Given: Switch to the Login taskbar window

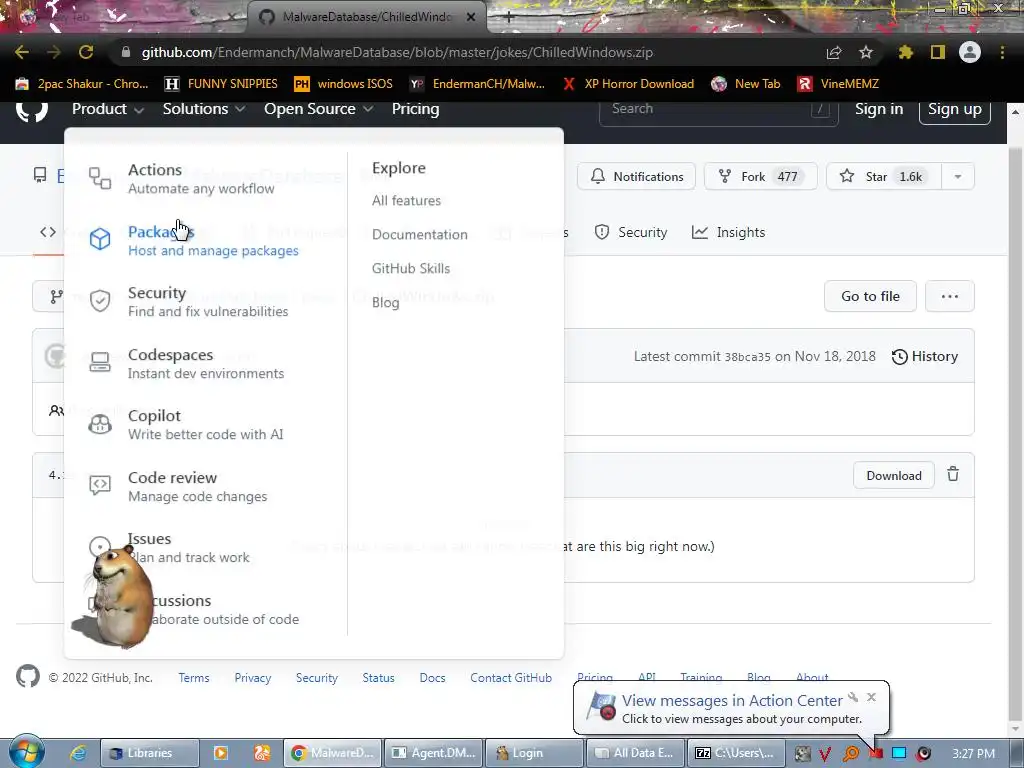Looking at the screenshot, I should click(536, 753).
